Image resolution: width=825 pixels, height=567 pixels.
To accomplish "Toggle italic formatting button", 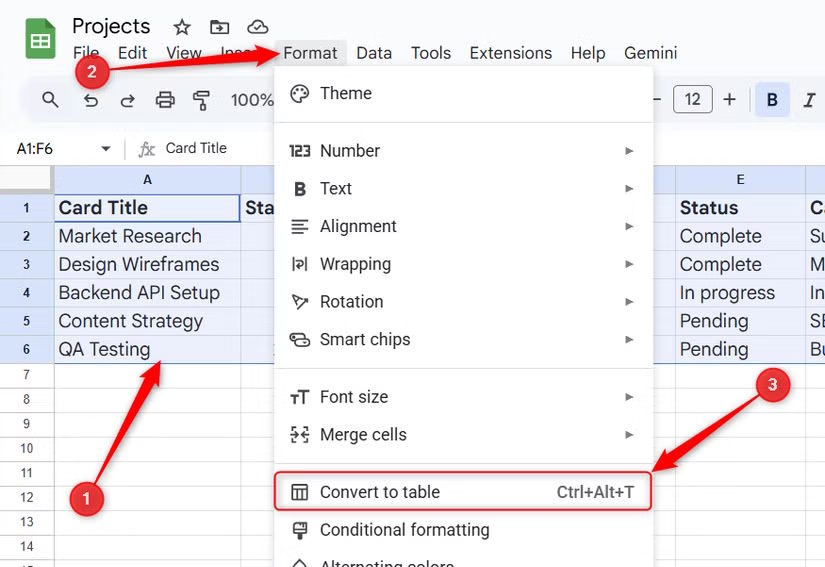I will (x=809, y=100).
